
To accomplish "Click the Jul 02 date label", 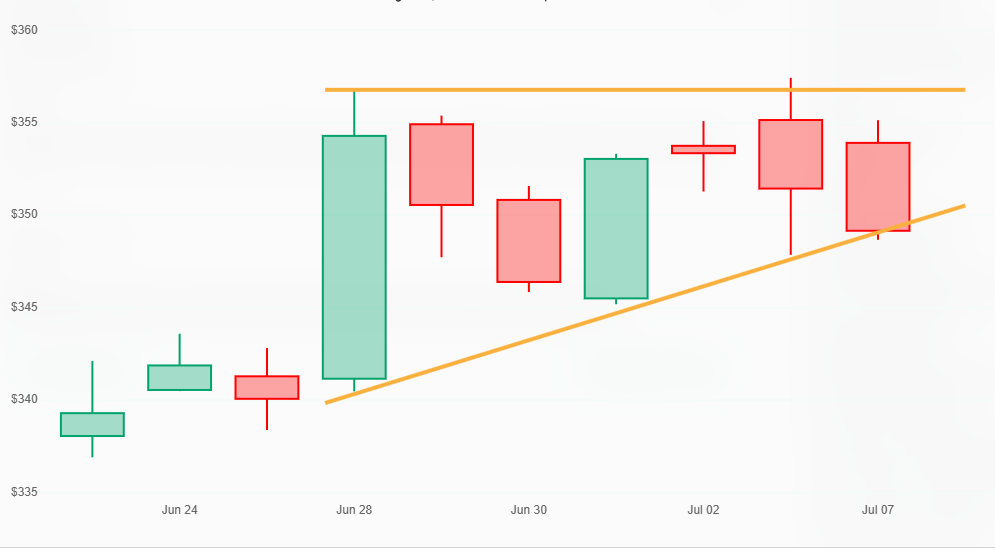I will (x=703, y=510).
